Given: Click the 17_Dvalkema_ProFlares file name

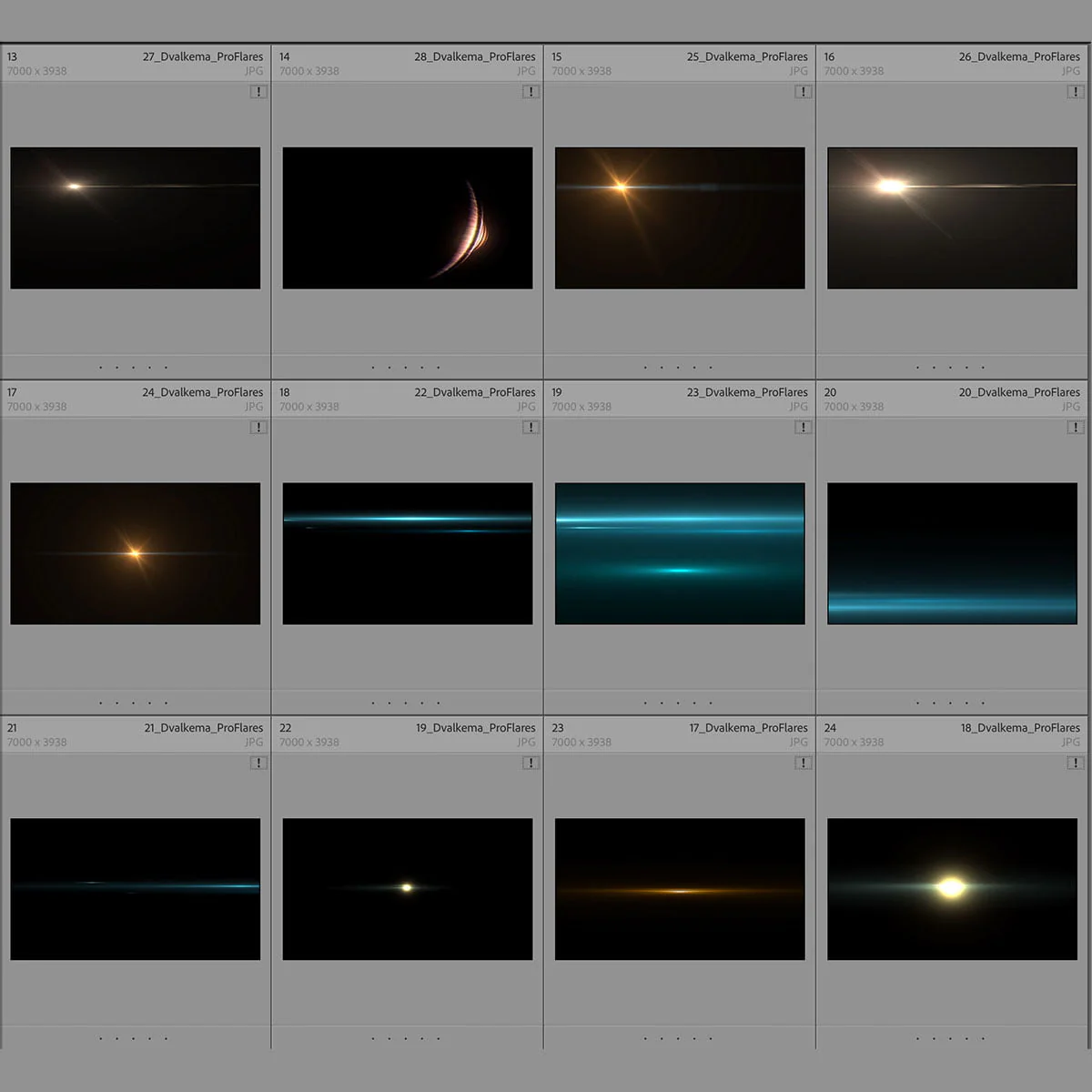Looking at the screenshot, I should tap(748, 728).
